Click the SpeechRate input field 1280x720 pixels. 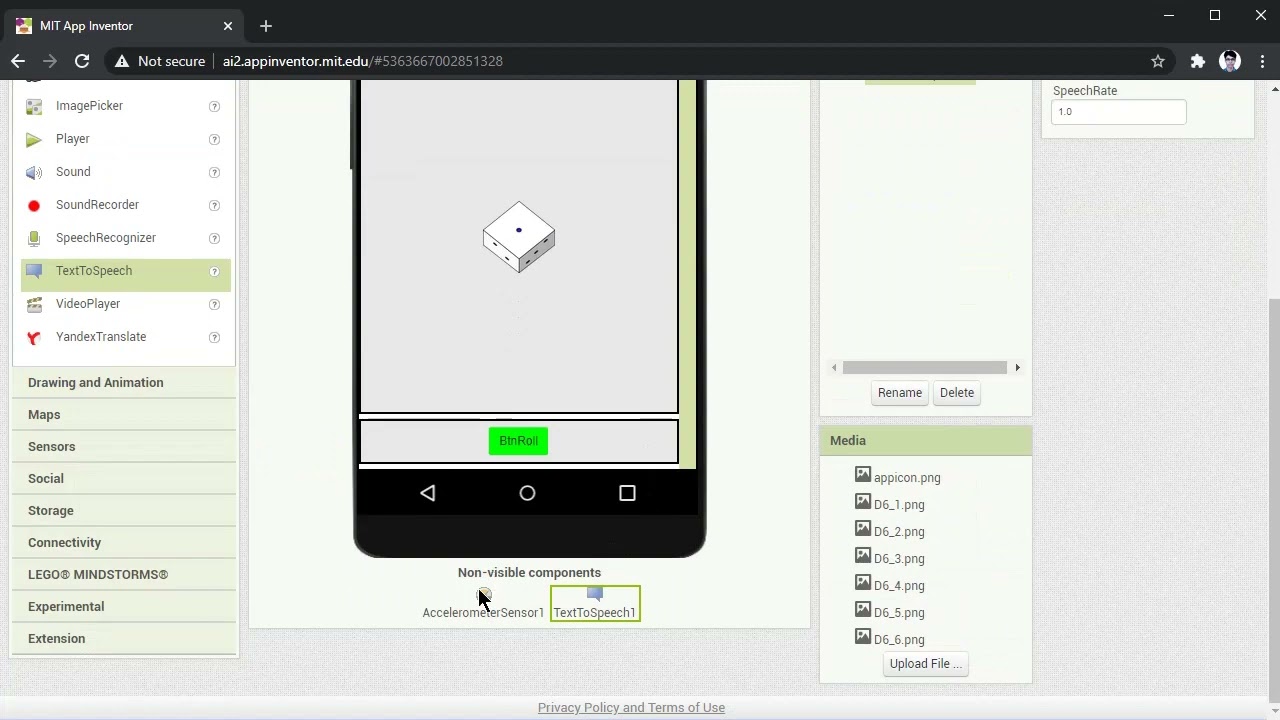pyautogui.click(x=1119, y=112)
